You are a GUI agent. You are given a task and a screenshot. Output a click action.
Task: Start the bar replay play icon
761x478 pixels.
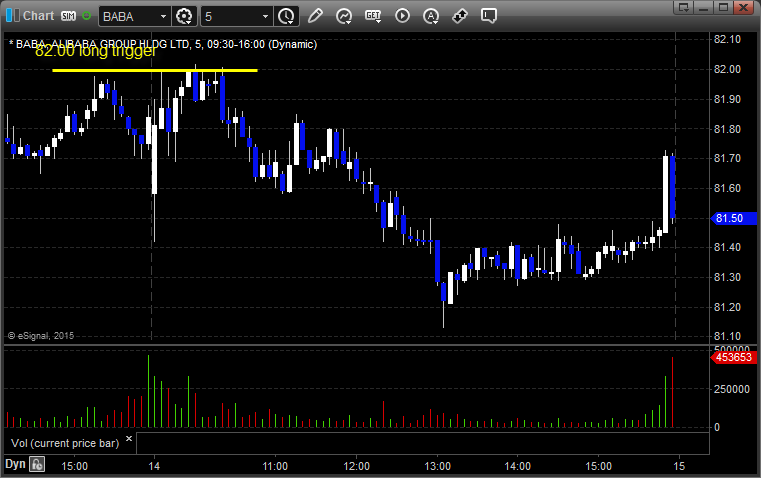(402, 16)
